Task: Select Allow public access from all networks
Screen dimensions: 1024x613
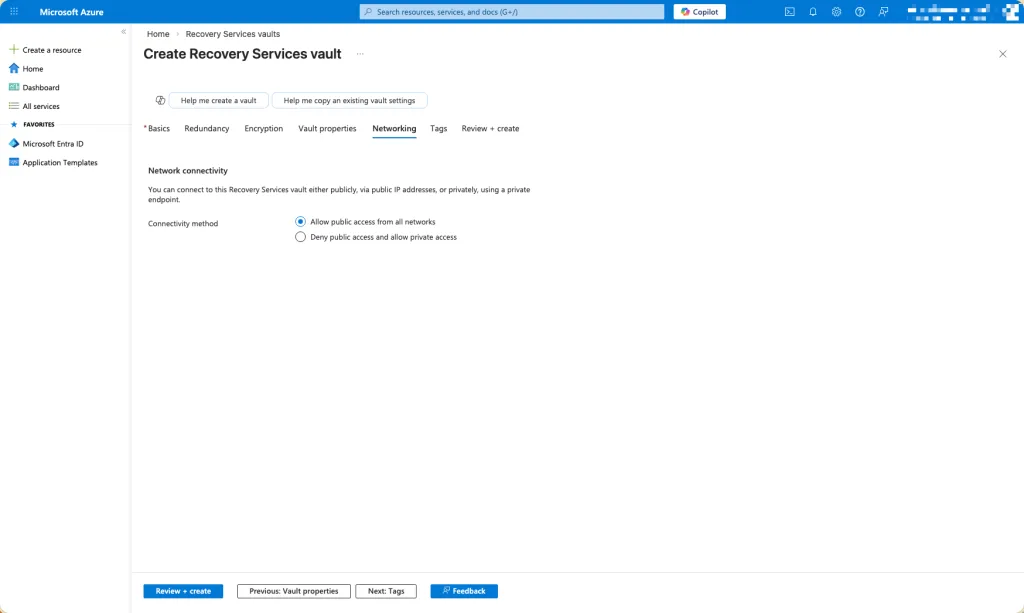Action: pyautogui.click(x=300, y=221)
